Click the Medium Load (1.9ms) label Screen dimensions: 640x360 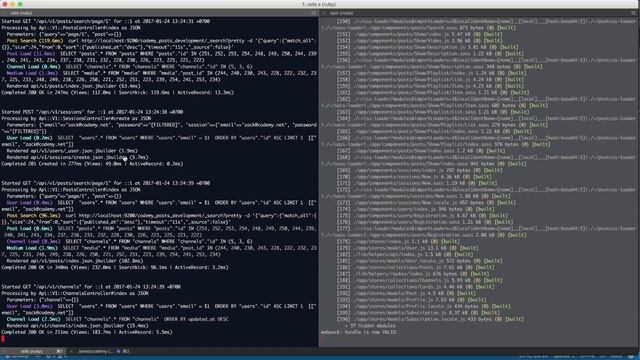click(x=32, y=248)
